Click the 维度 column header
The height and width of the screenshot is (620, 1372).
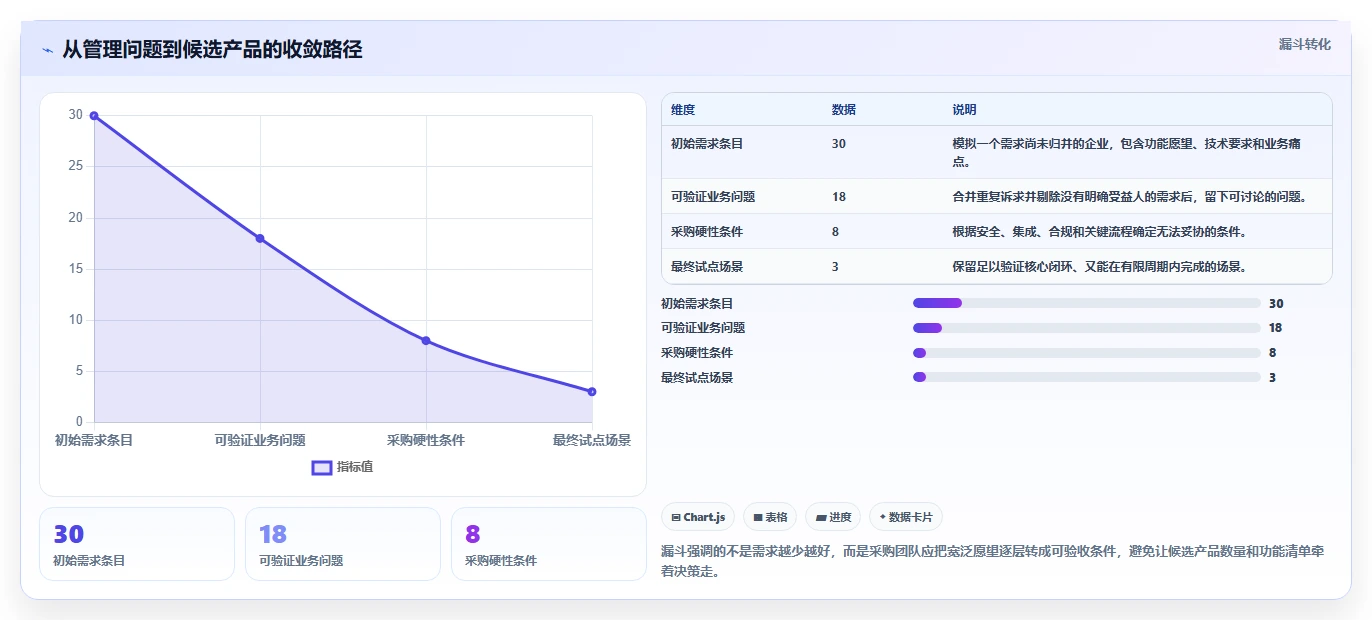(683, 110)
